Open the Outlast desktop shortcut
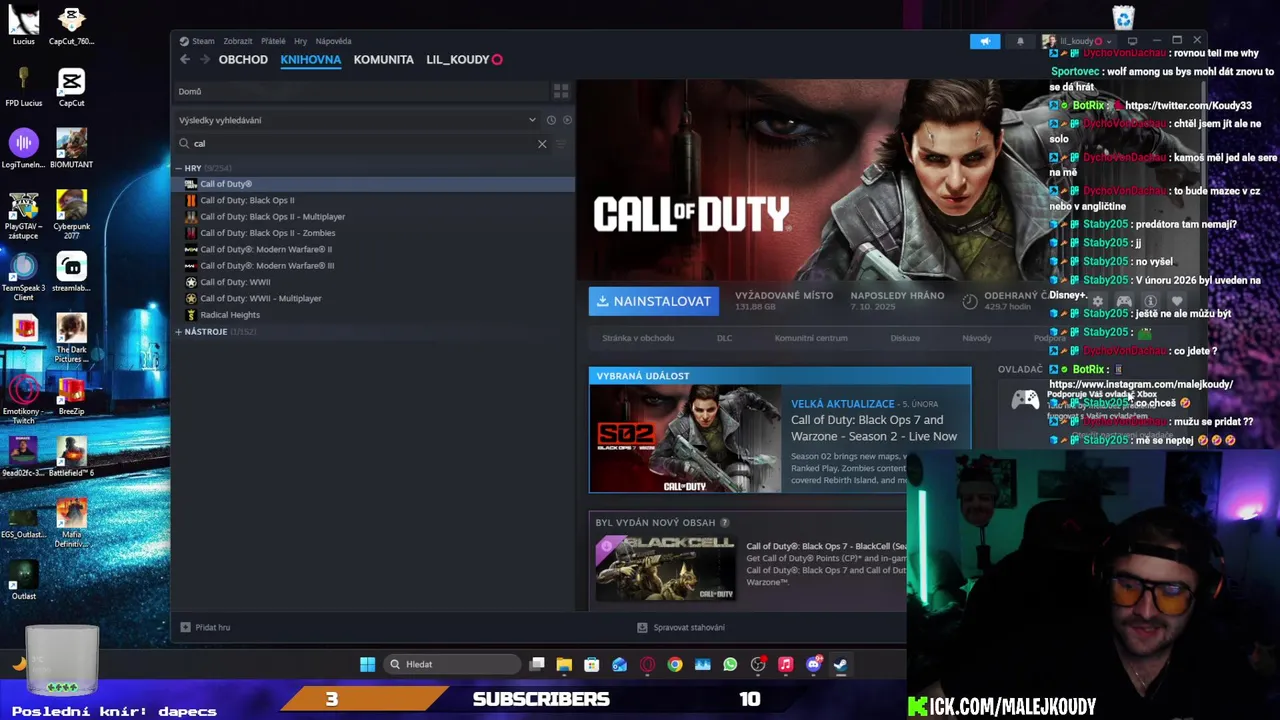 click(23, 581)
